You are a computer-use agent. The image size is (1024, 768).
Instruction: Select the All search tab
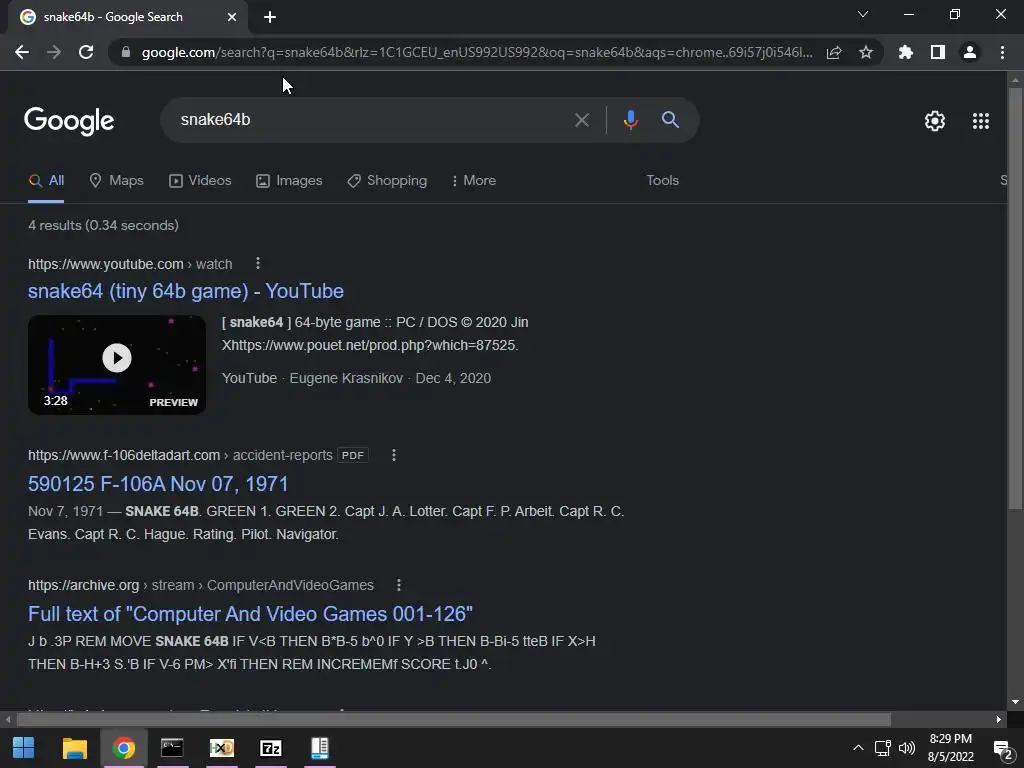[x=46, y=181]
